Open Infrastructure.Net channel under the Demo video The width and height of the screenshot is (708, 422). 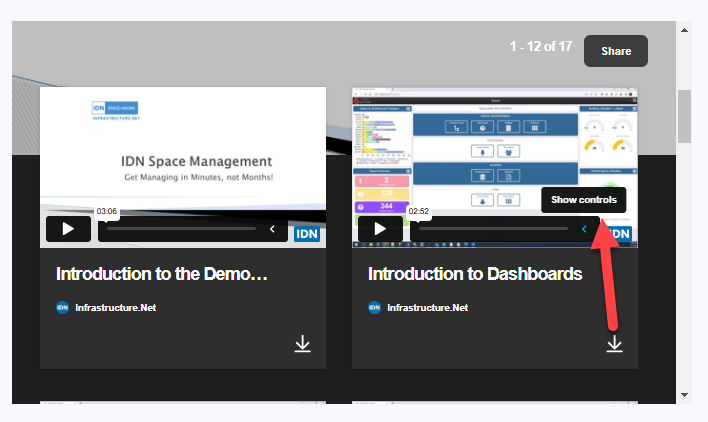coord(116,308)
